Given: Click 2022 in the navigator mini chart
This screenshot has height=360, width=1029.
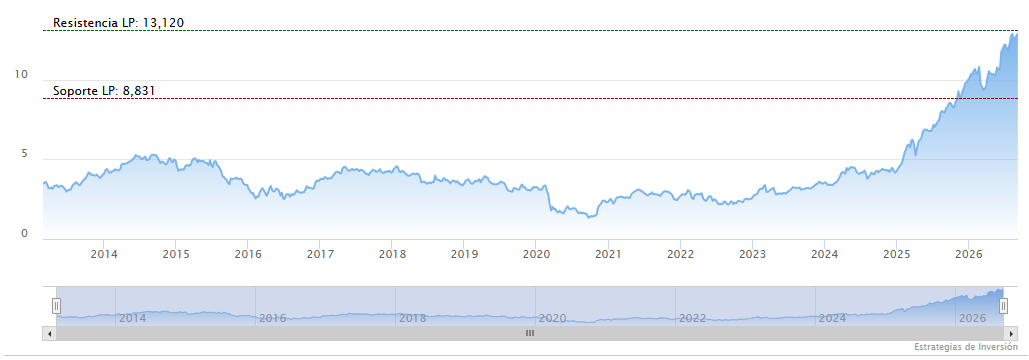Looking at the screenshot, I should click(x=692, y=319).
